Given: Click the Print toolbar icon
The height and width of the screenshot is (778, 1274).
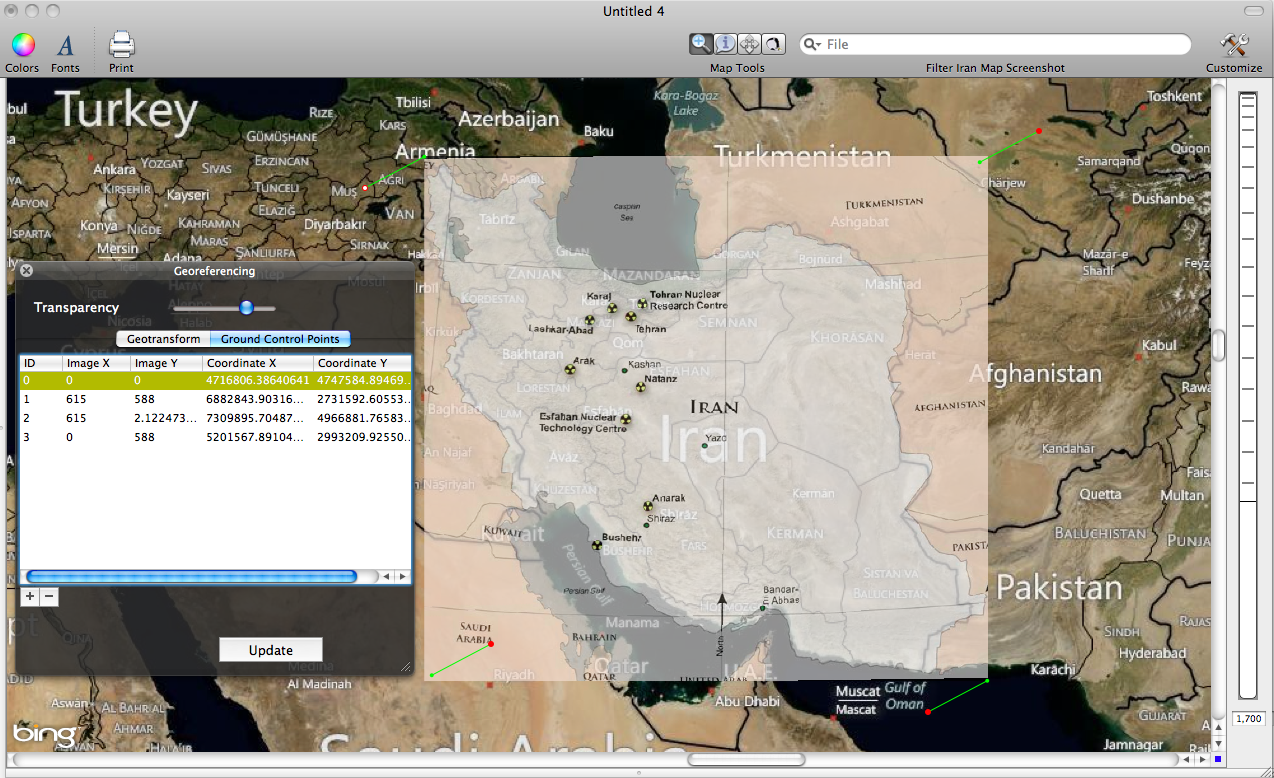Looking at the screenshot, I should tap(121, 45).
